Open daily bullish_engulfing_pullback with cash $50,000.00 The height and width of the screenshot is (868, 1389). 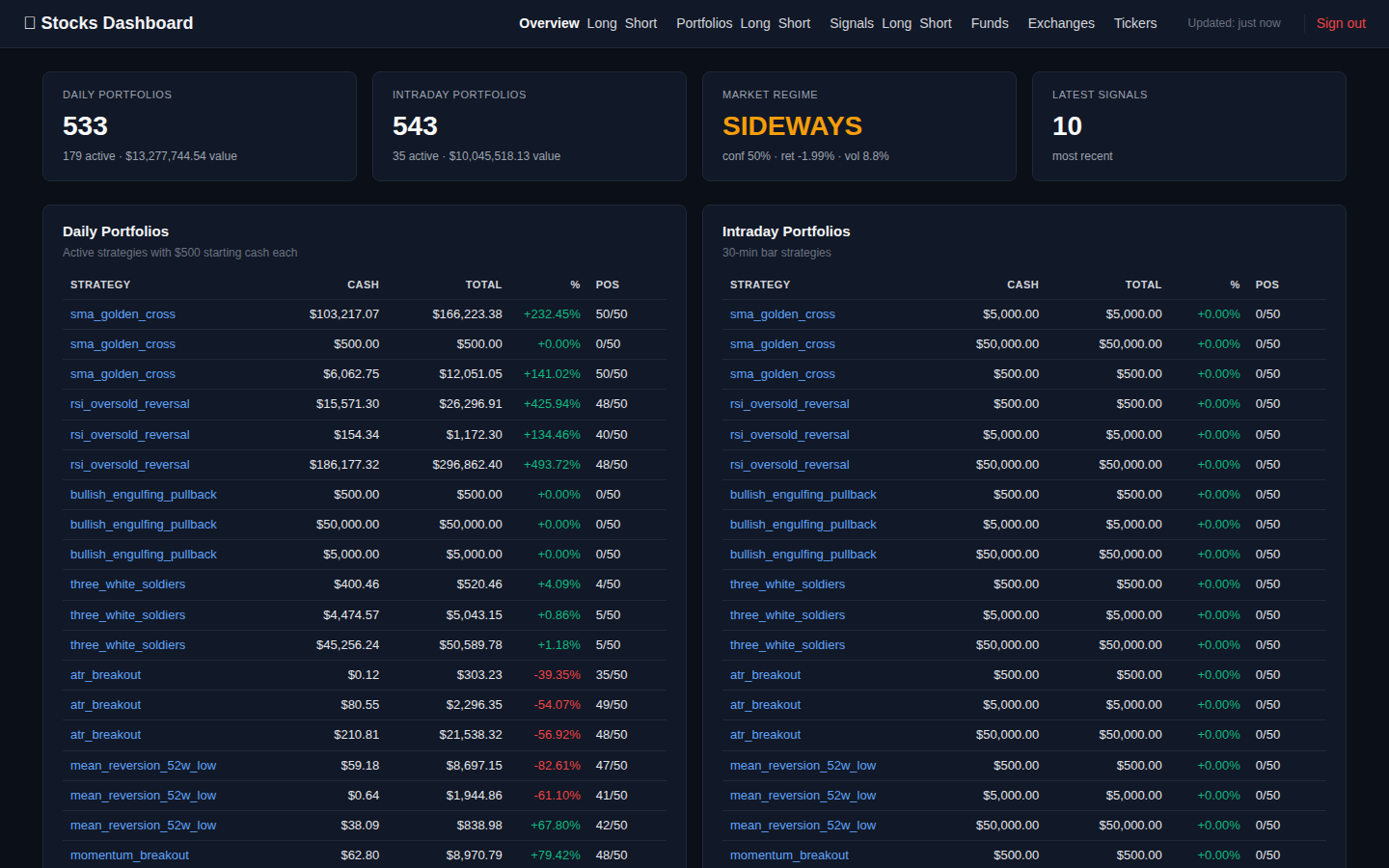[144, 525]
